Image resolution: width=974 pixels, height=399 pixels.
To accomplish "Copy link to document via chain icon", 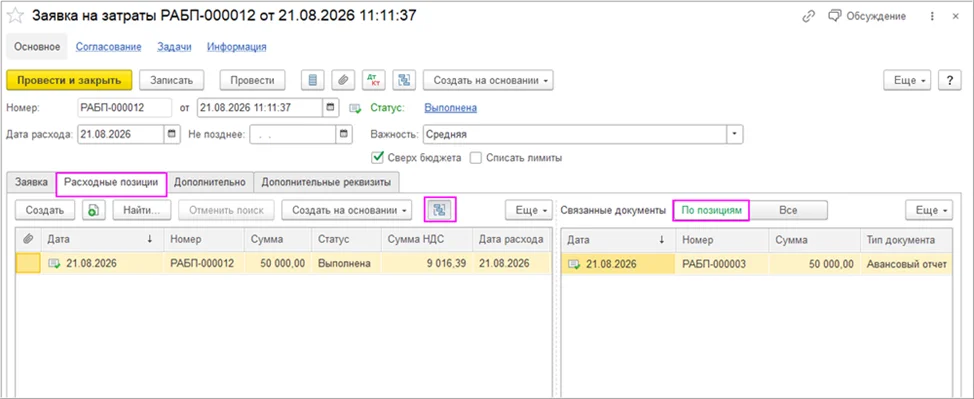I will coord(808,17).
